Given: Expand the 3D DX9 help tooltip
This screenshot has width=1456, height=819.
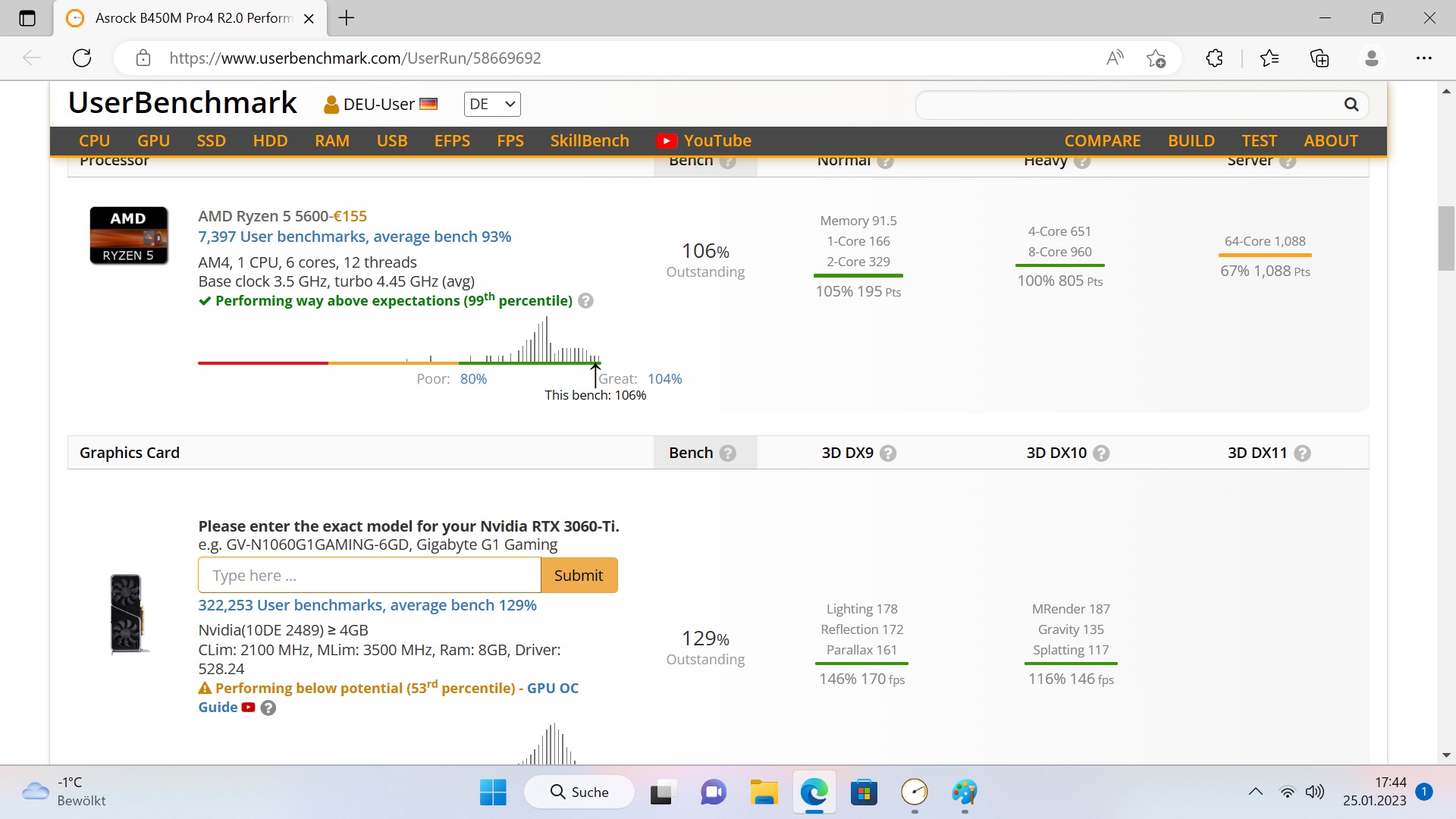Looking at the screenshot, I should pyautogui.click(x=887, y=452).
